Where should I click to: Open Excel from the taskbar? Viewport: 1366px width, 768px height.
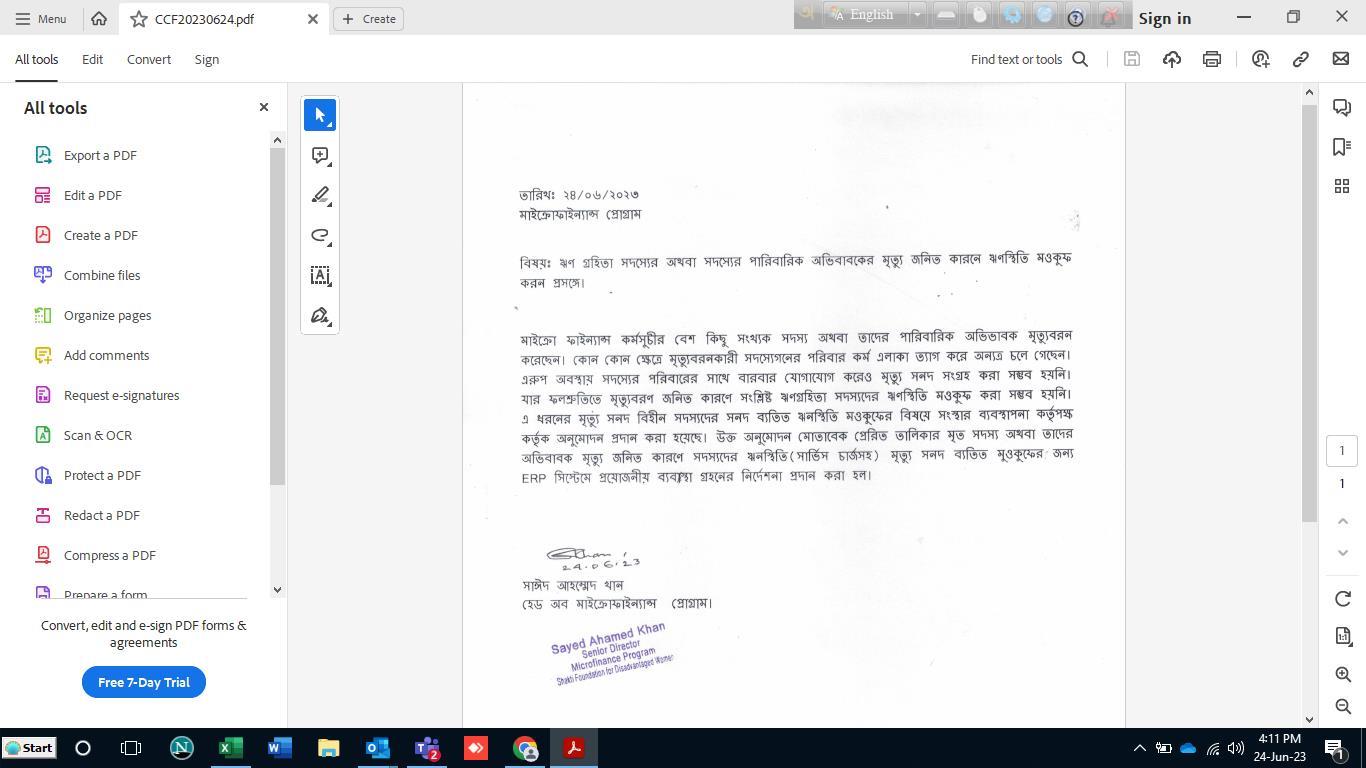(x=231, y=748)
